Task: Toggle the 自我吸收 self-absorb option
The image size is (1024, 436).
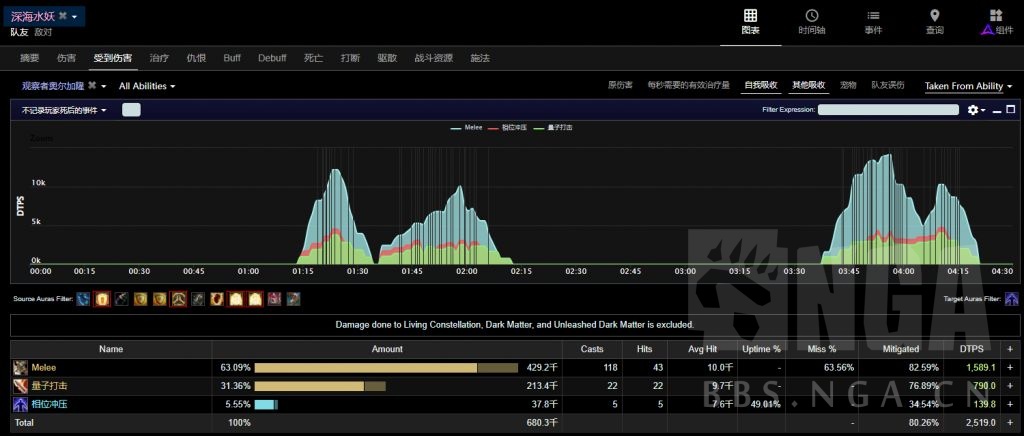Action: click(760, 86)
